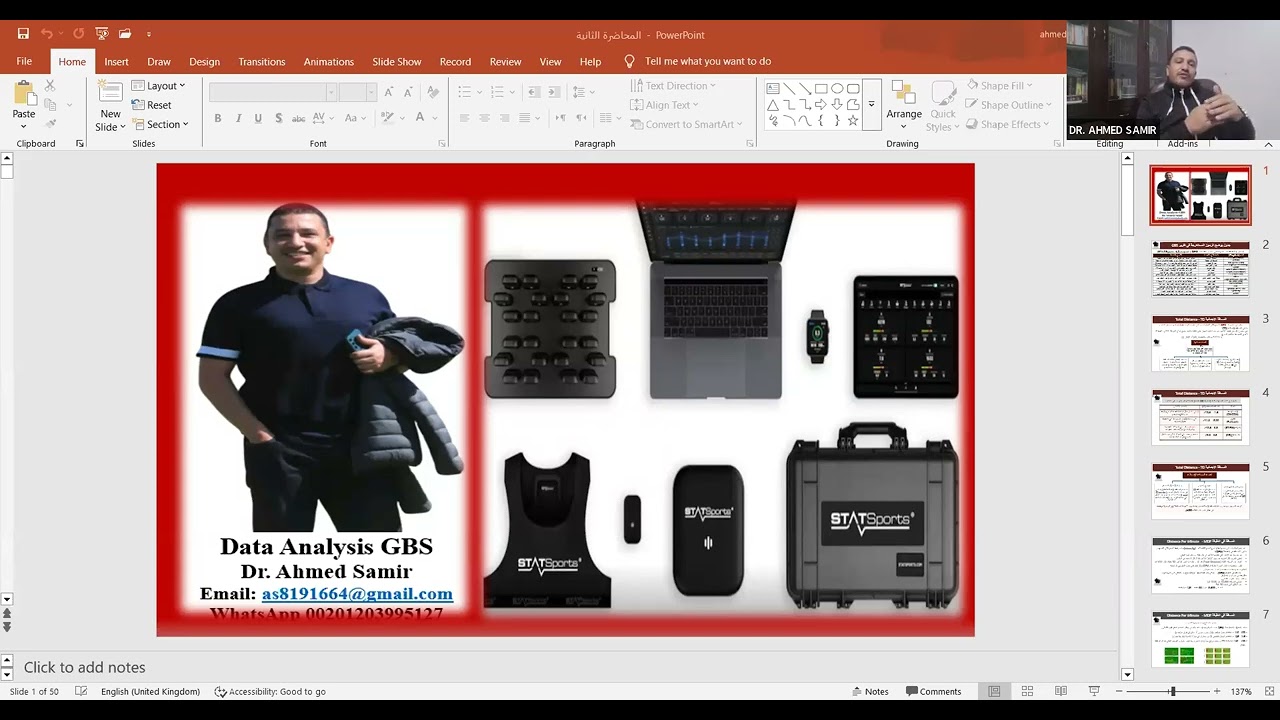The width and height of the screenshot is (1280, 720).
Task: Adjust the zoom slider handle
Action: point(1173,691)
